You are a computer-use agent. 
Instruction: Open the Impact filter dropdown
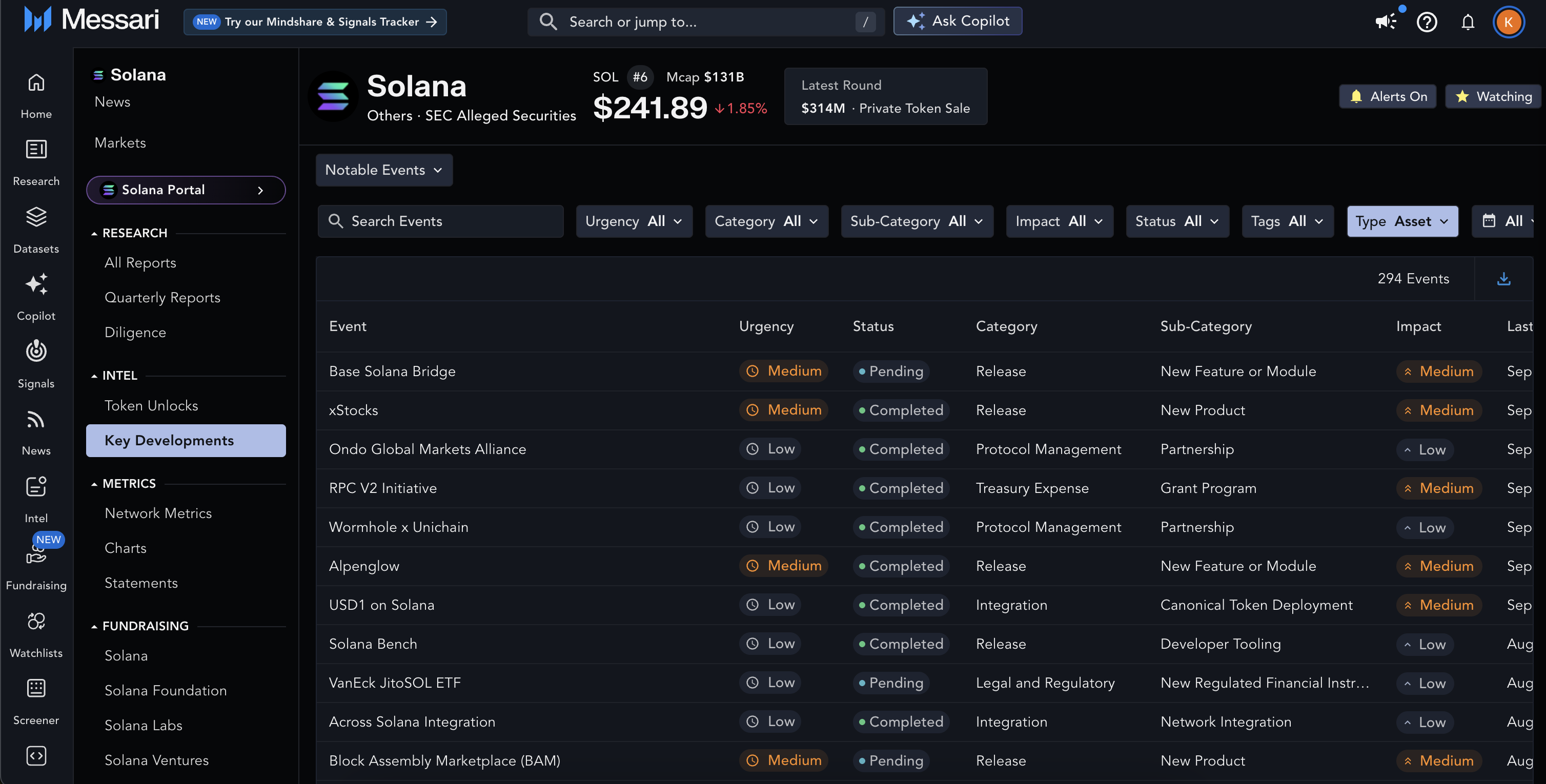1059,221
